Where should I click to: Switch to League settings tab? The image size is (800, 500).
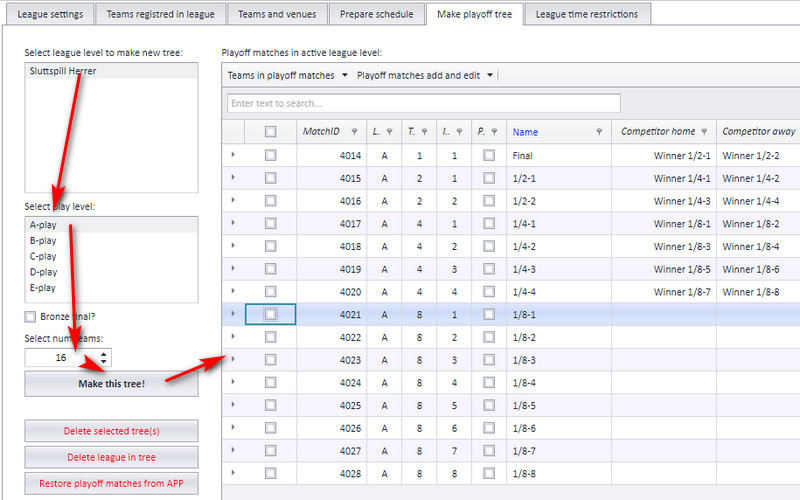point(50,14)
